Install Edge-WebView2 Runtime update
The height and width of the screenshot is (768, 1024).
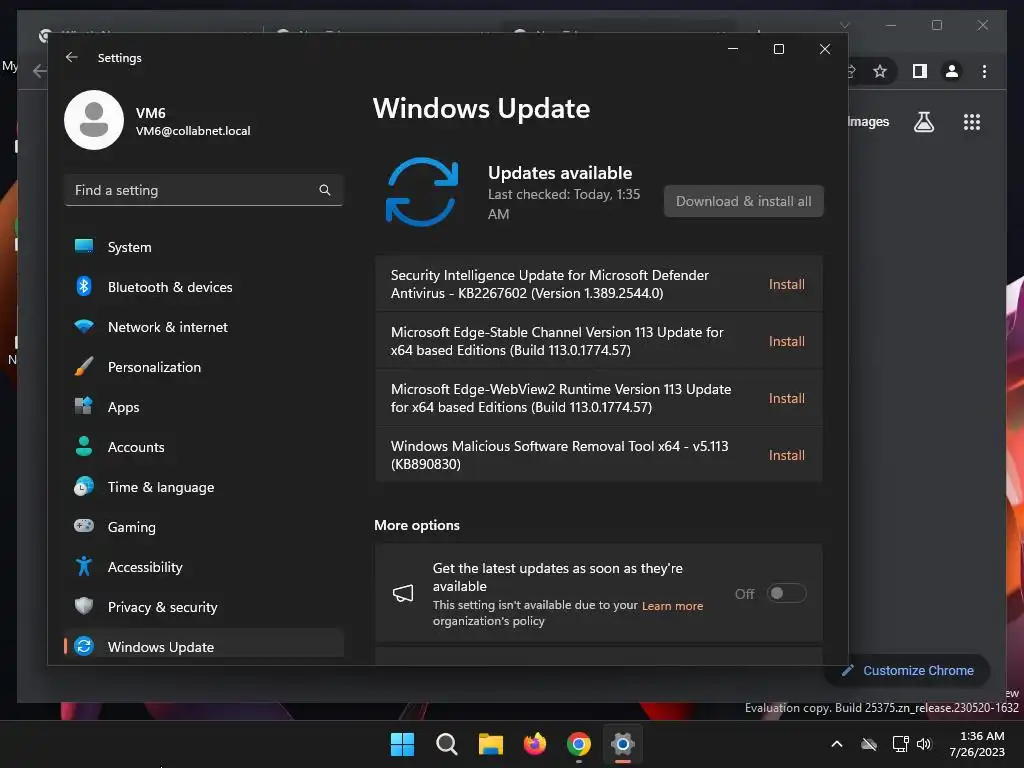click(x=786, y=398)
